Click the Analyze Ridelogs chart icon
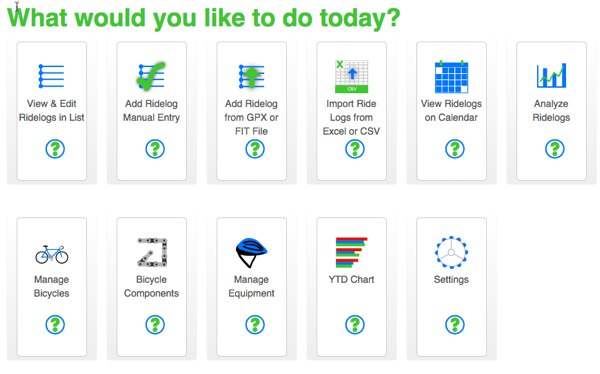 coord(551,75)
